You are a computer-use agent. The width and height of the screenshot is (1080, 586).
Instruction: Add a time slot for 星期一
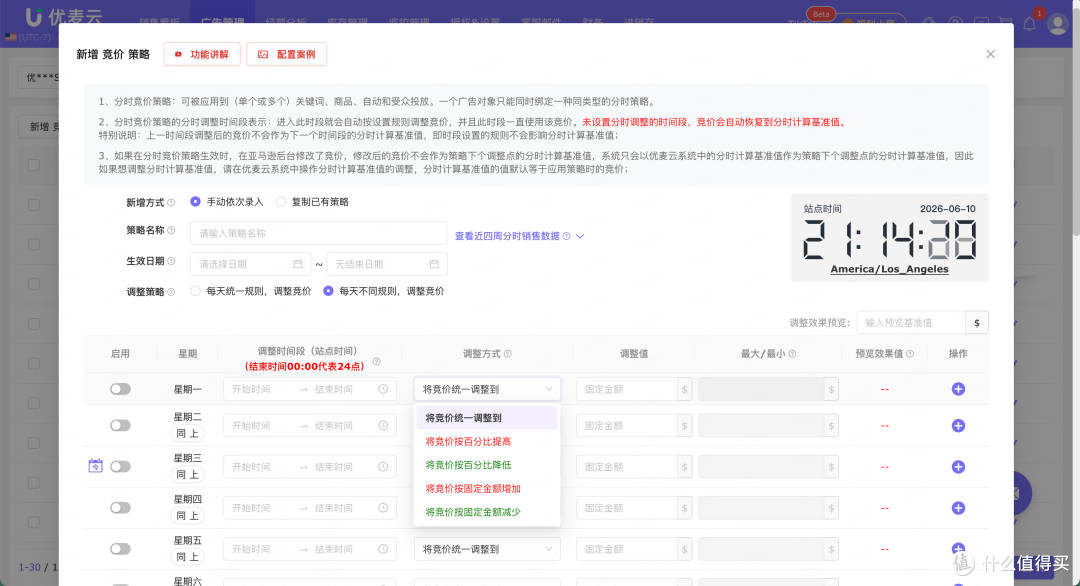click(x=958, y=389)
